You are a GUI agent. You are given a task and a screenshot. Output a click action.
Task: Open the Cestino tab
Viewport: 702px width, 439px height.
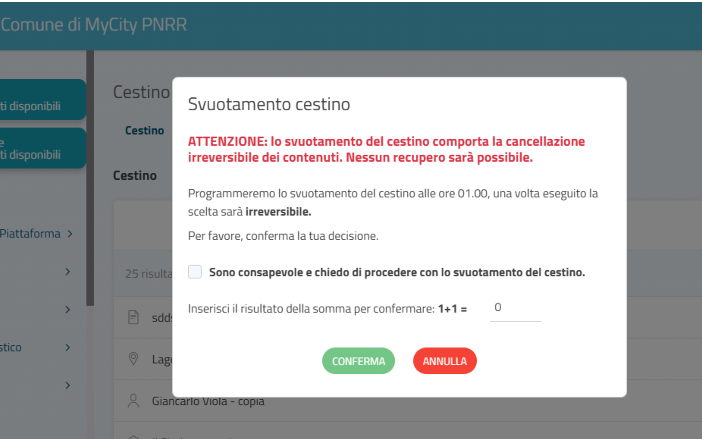click(144, 130)
